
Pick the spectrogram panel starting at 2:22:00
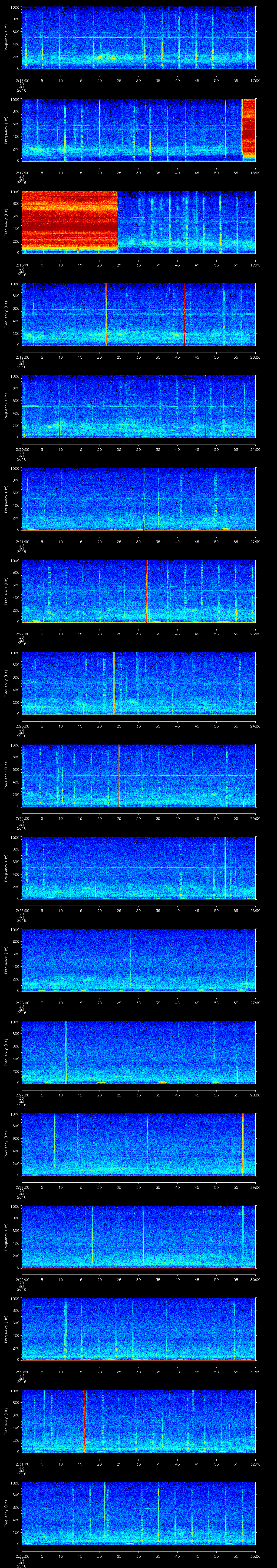pos(138,592)
